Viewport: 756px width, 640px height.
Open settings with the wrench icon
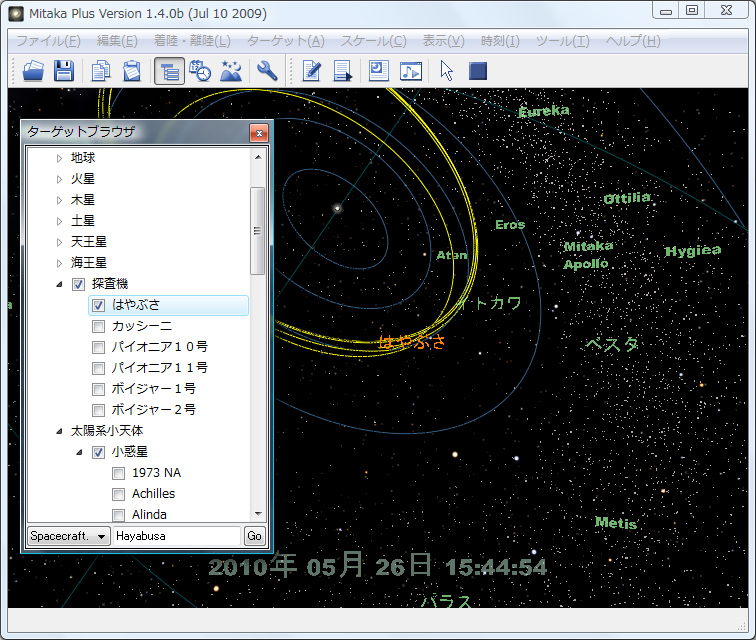click(x=267, y=71)
